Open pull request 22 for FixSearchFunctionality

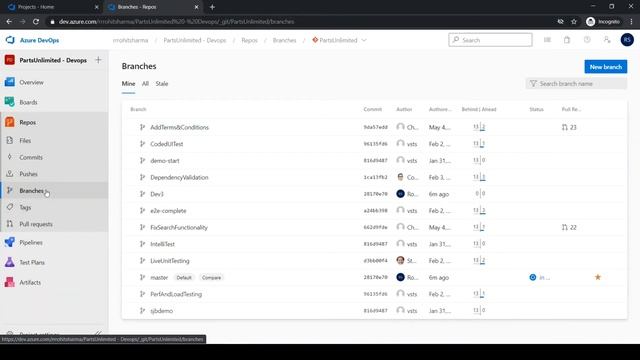coord(569,227)
